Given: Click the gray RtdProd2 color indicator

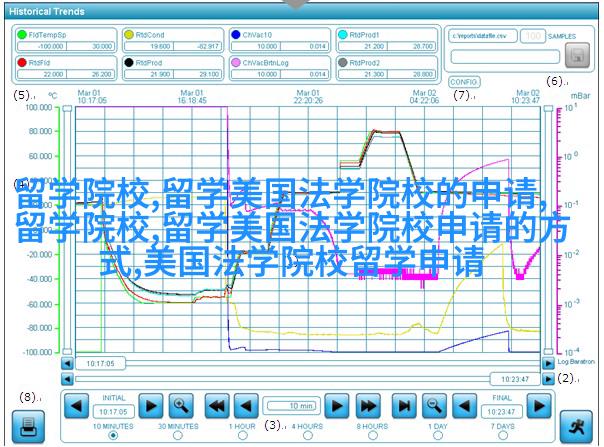Looking at the screenshot, I should pyautogui.click(x=343, y=62).
